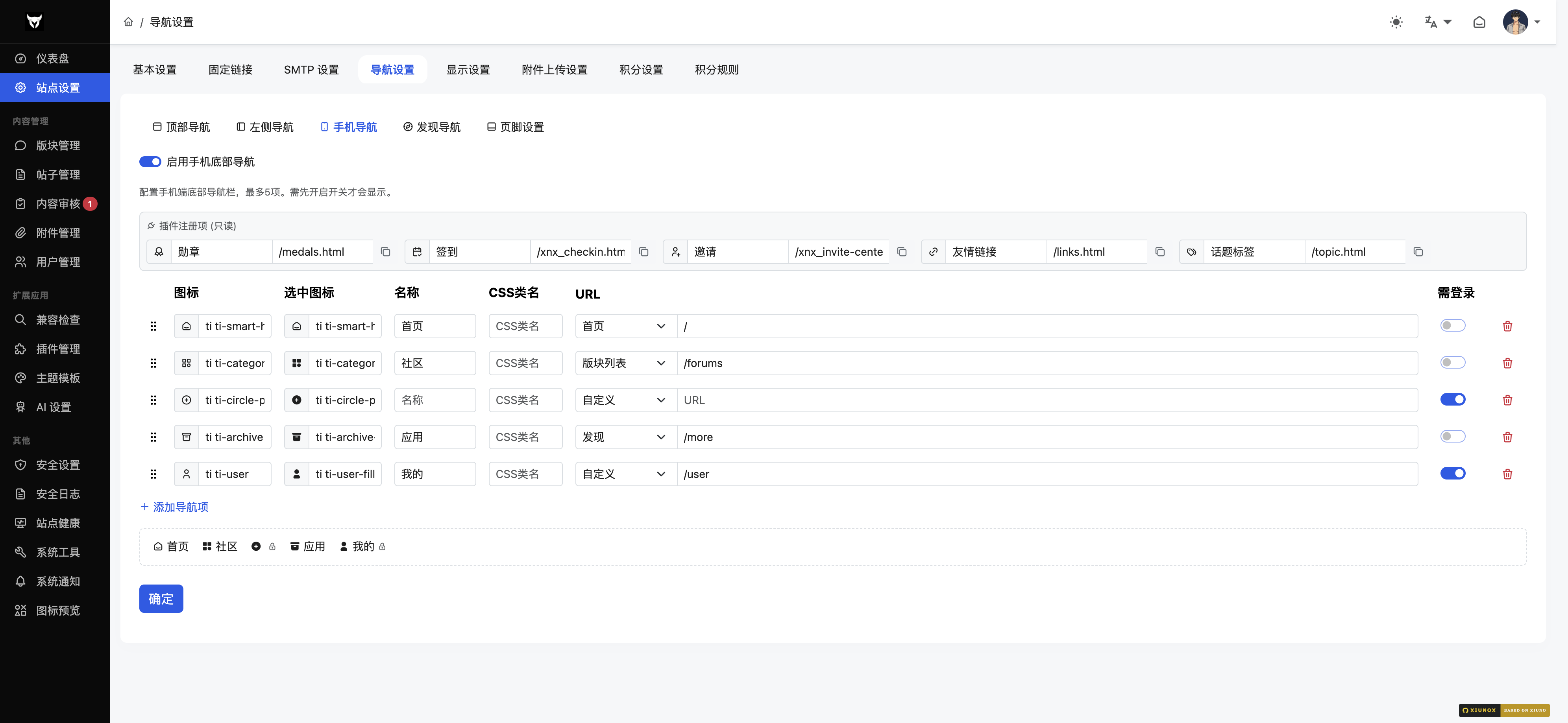Open 页脚设置 sub-tab
The height and width of the screenshot is (723, 1568).
point(516,127)
